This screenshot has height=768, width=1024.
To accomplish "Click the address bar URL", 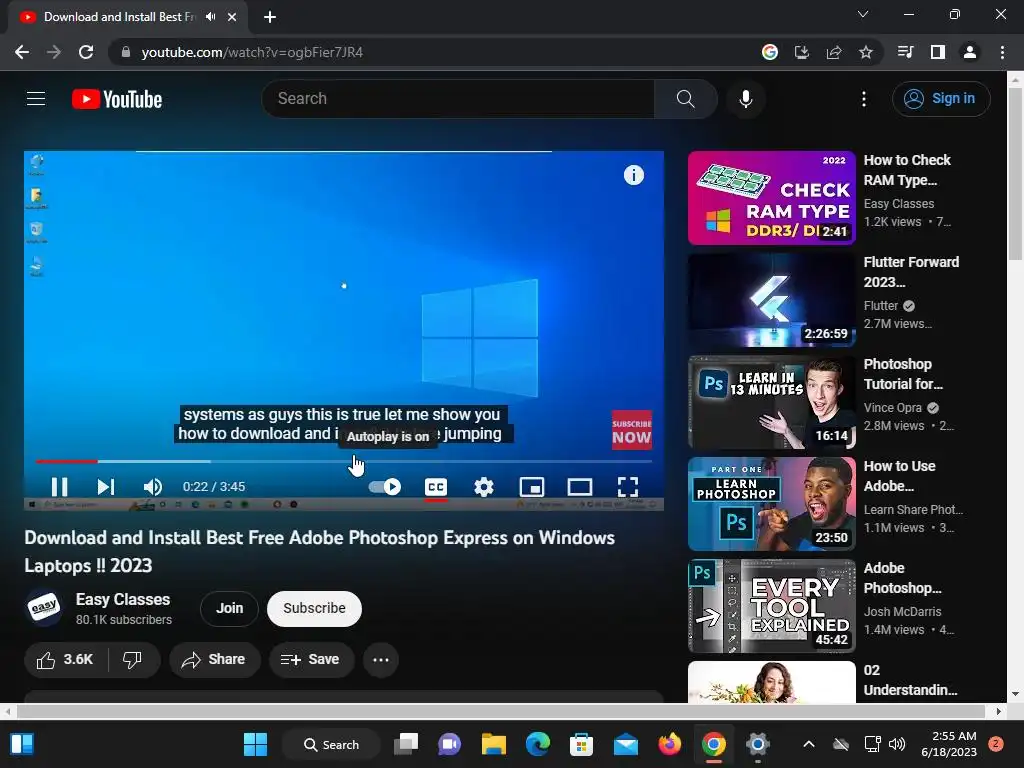I will tap(252, 52).
